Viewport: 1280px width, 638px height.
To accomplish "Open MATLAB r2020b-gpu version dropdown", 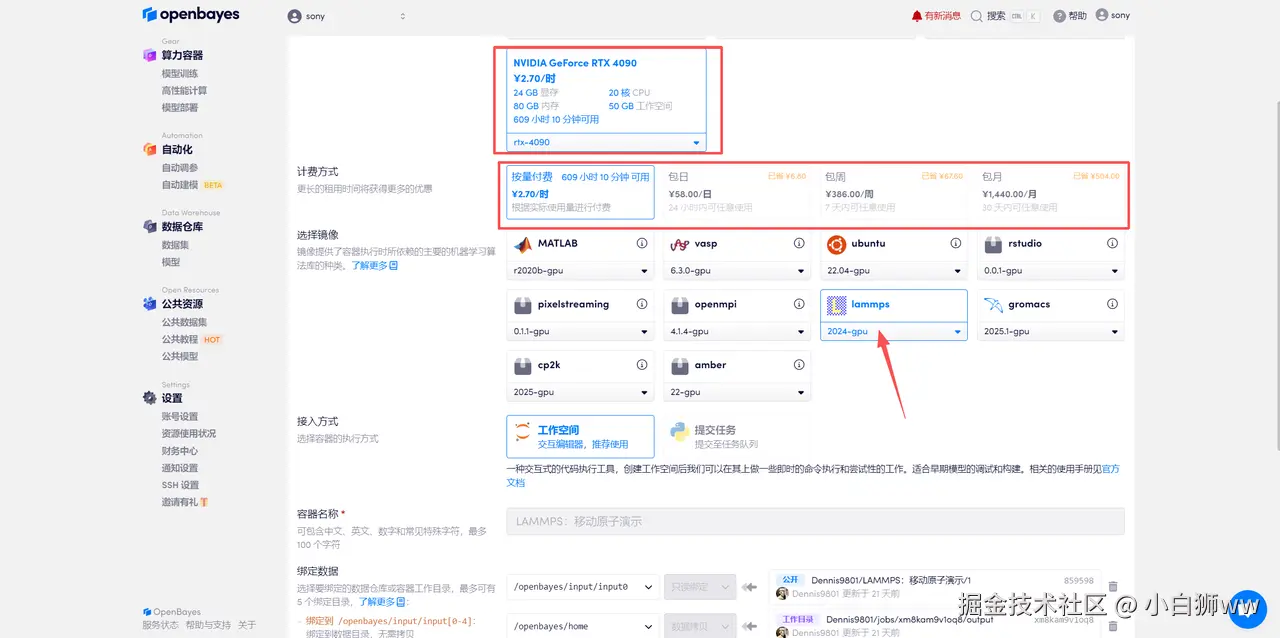I will click(581, 271).
